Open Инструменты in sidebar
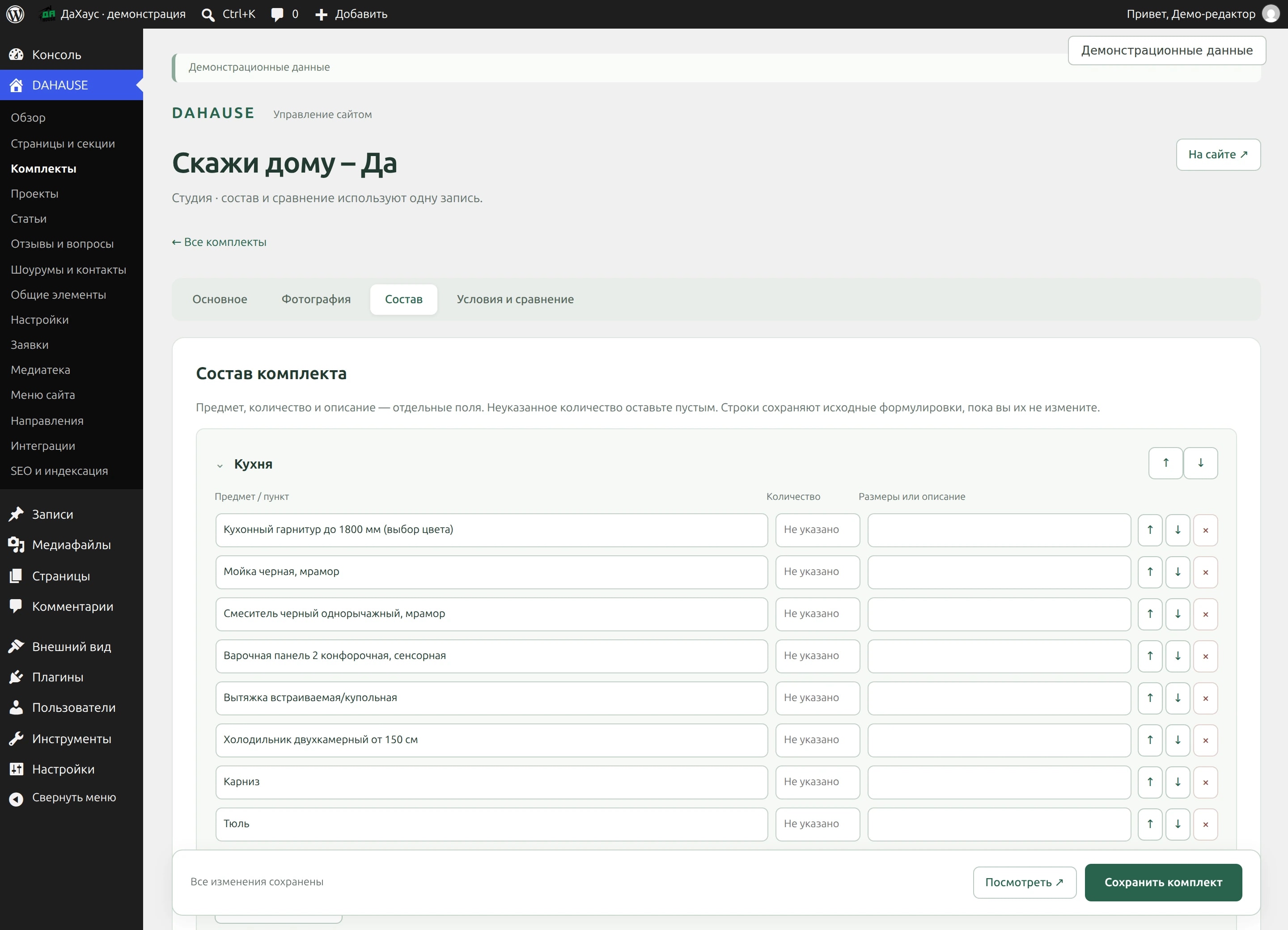The height and width of the screenshot is (930, 1288). tap(72, 739)
